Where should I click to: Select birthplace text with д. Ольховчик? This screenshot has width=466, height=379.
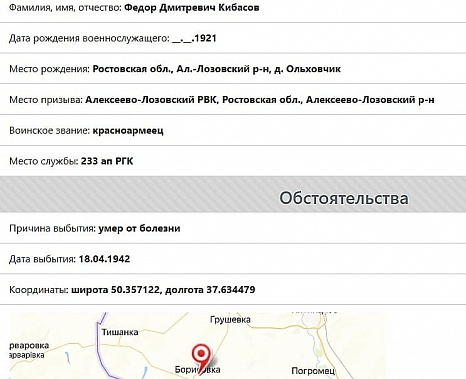[217, 69]
